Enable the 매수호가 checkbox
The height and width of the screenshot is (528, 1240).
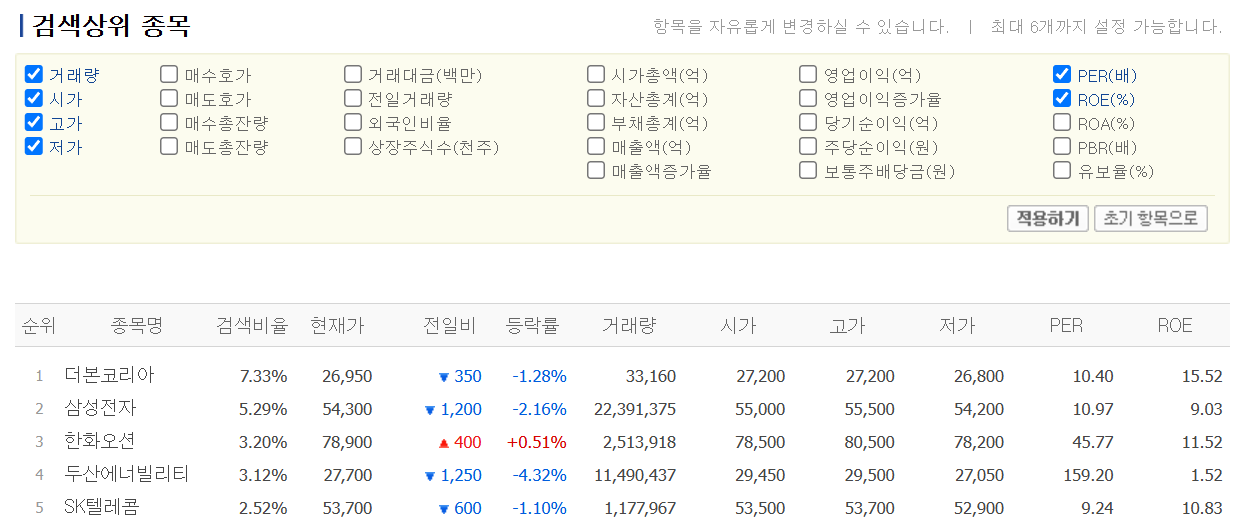[x=169, y=75]
